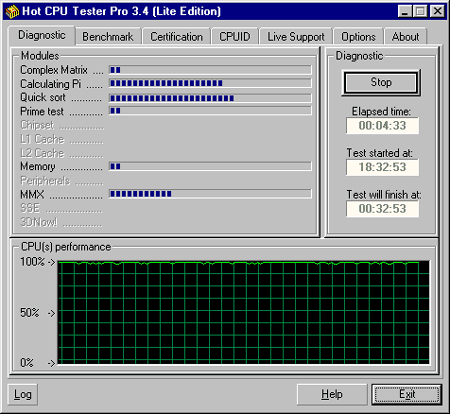Open the Benchmark tab

click(108, 37)
